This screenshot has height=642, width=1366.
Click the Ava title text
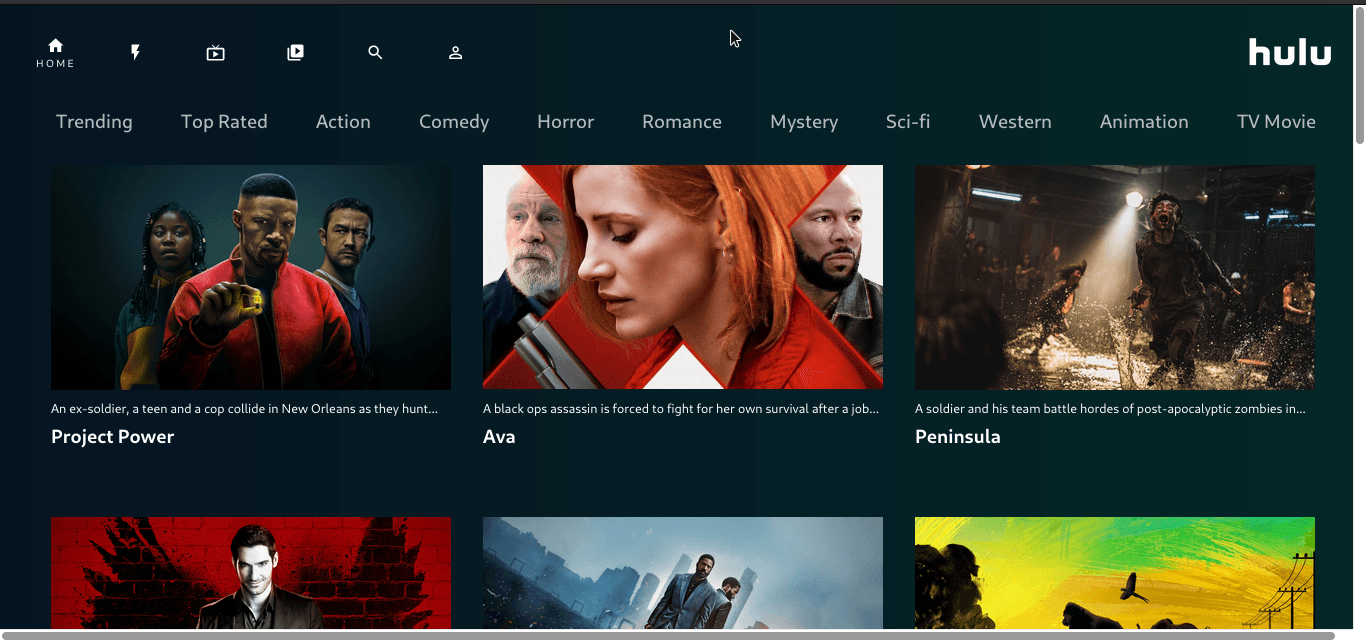[x=499, y=437]
